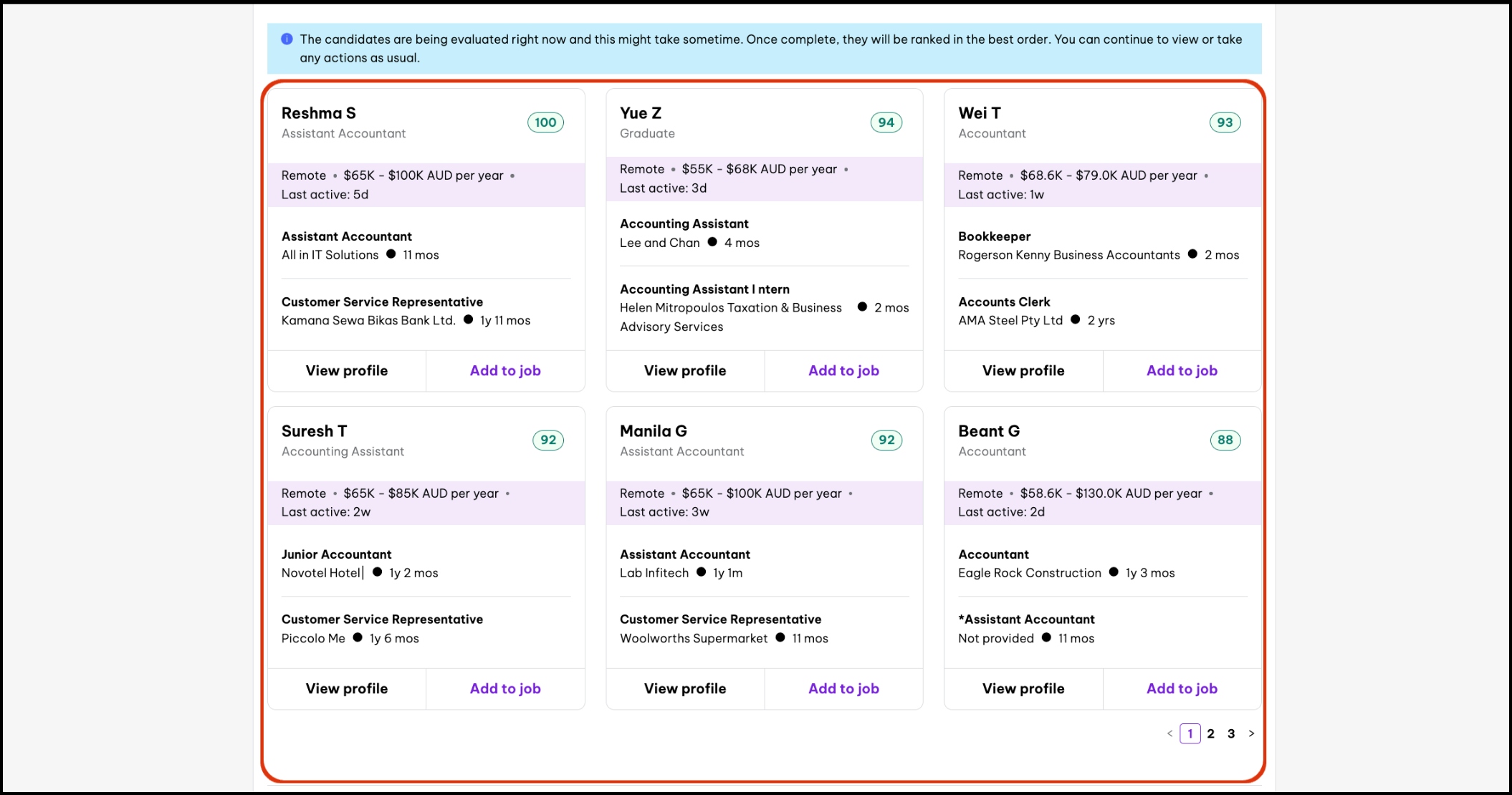Click Suresh T's score badge 92

[547, 440]
